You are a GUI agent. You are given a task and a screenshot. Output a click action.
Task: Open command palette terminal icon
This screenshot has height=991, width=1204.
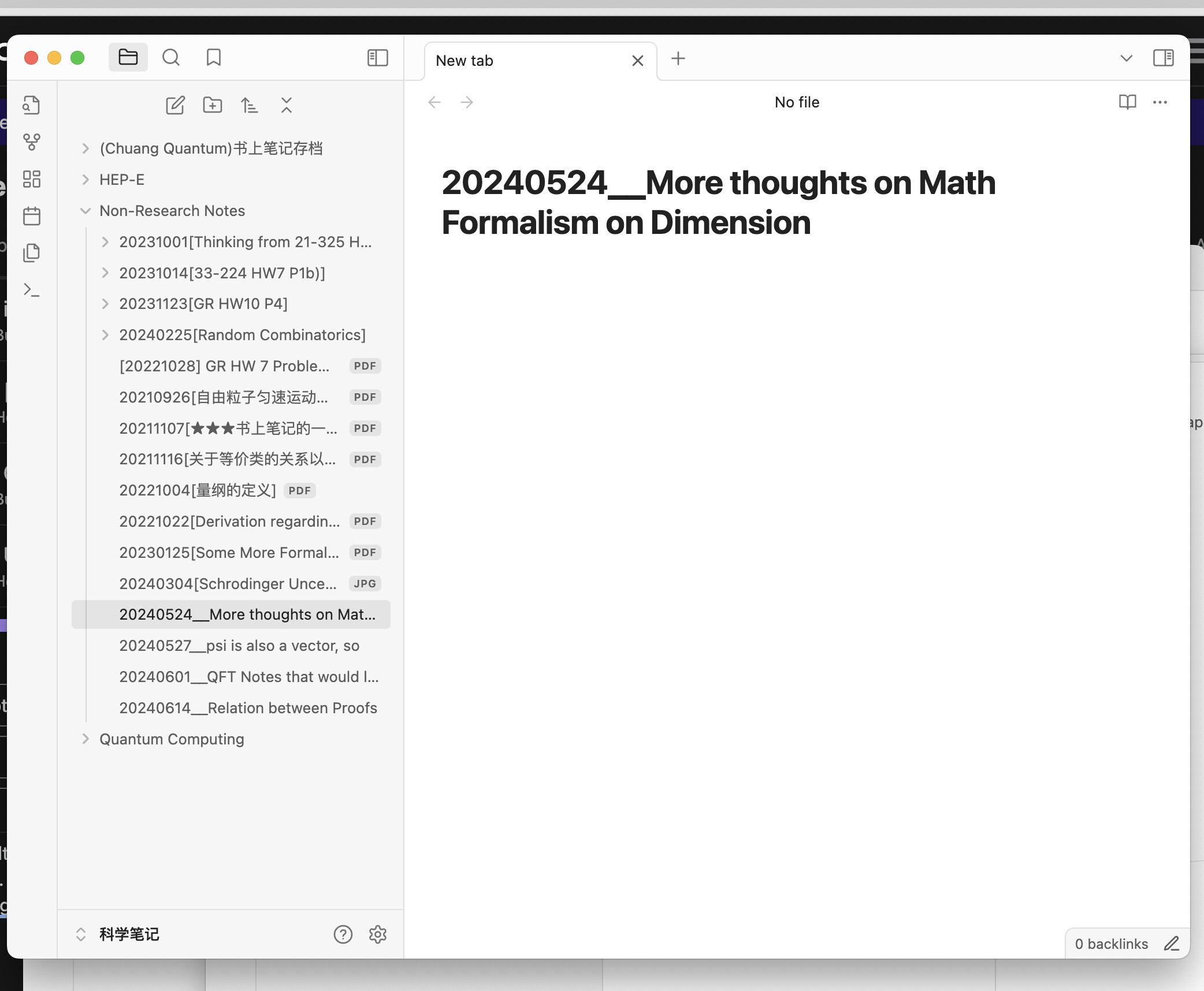(x=32, y=290)
